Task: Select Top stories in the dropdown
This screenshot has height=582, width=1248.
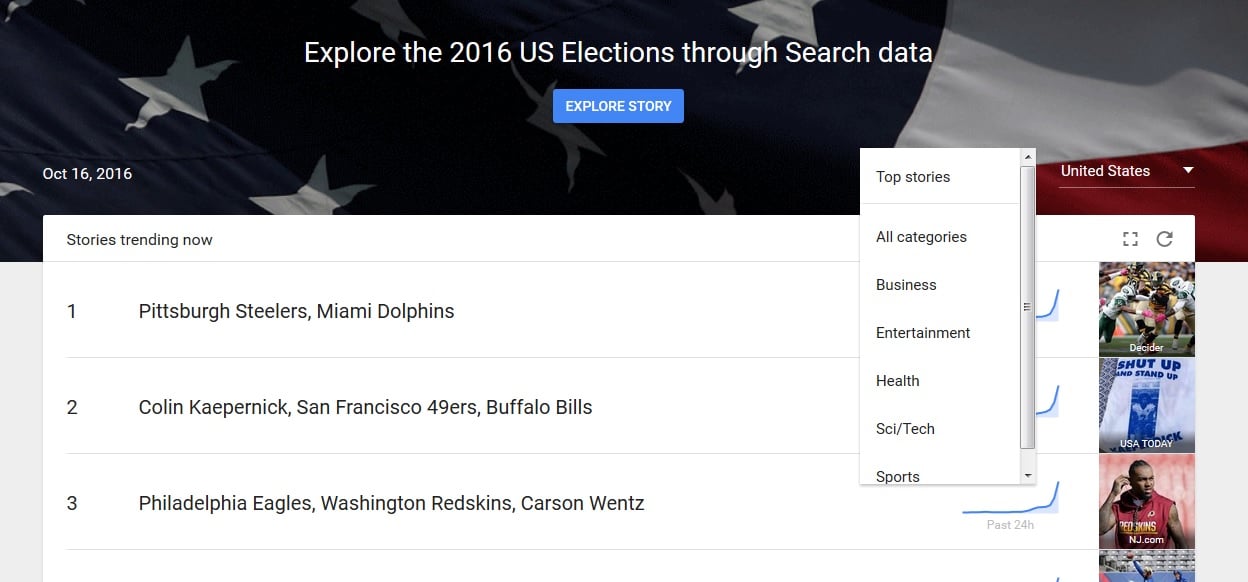Action: 913,177
